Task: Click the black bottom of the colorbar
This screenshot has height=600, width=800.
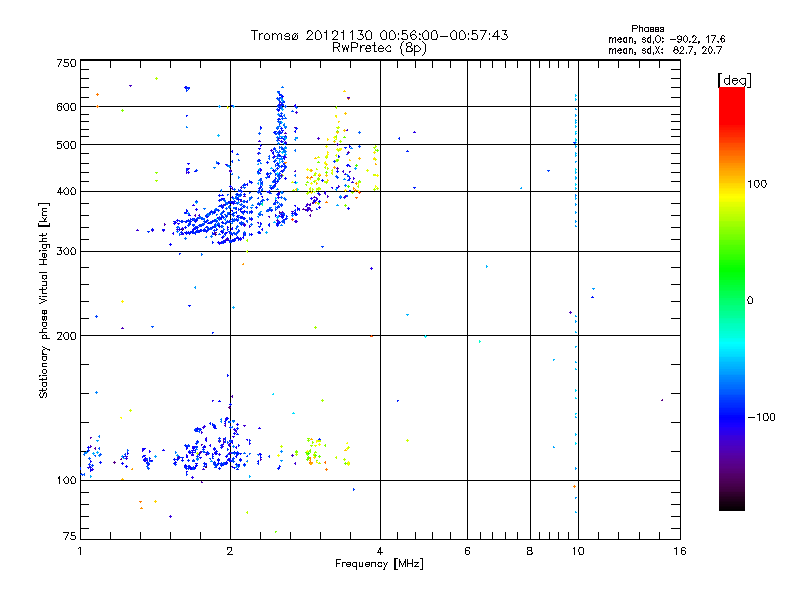Action: pyautogui.click(x=732, y=503)
